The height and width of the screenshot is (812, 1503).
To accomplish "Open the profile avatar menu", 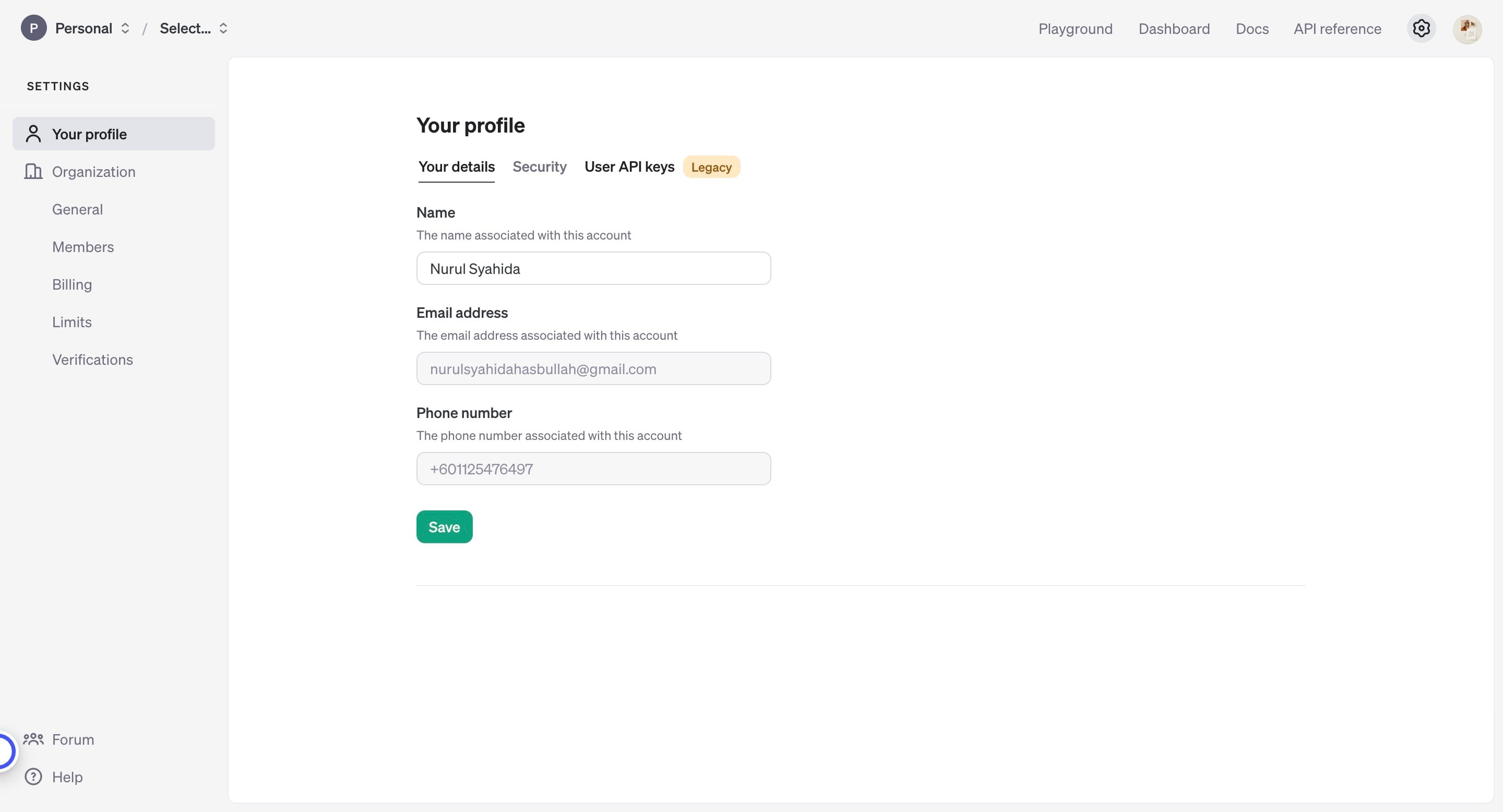I will [x=1468, y=29].
